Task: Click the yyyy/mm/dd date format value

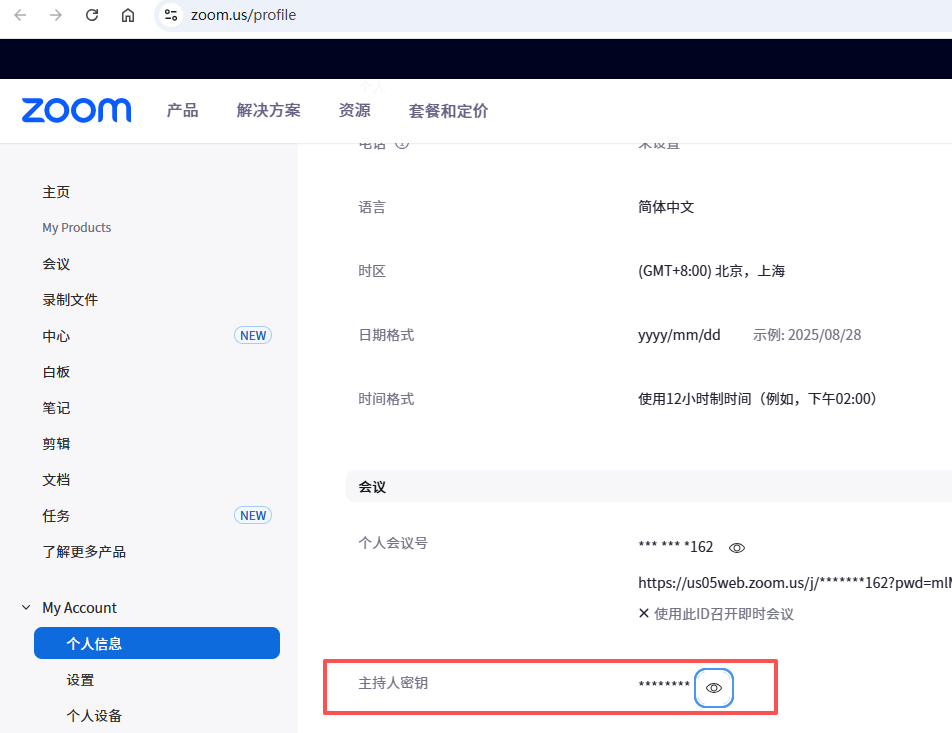Action: click(x=679, y=335)
